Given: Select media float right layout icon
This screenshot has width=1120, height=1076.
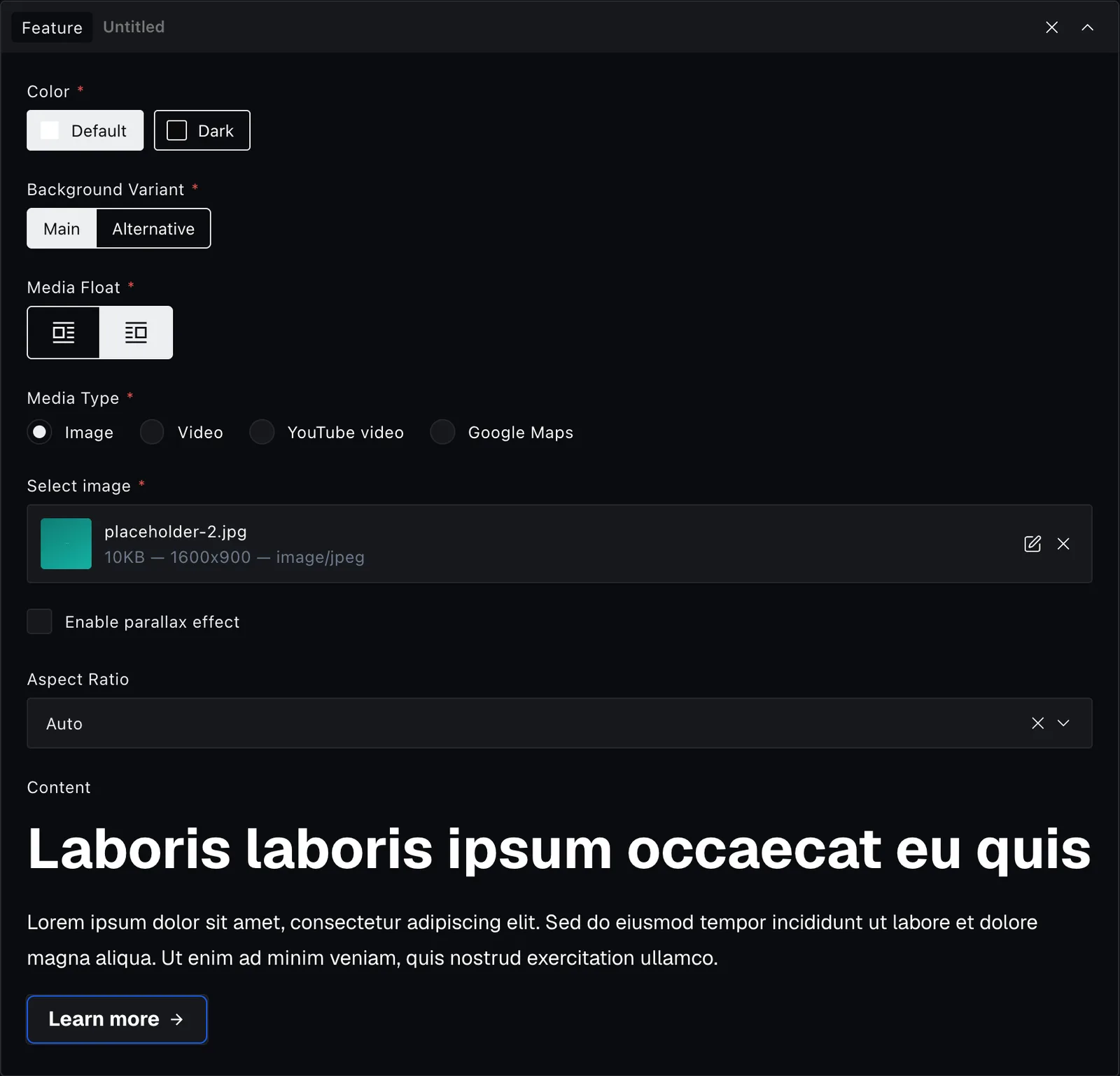Looking at the screenshot, I should click(136, 333).
